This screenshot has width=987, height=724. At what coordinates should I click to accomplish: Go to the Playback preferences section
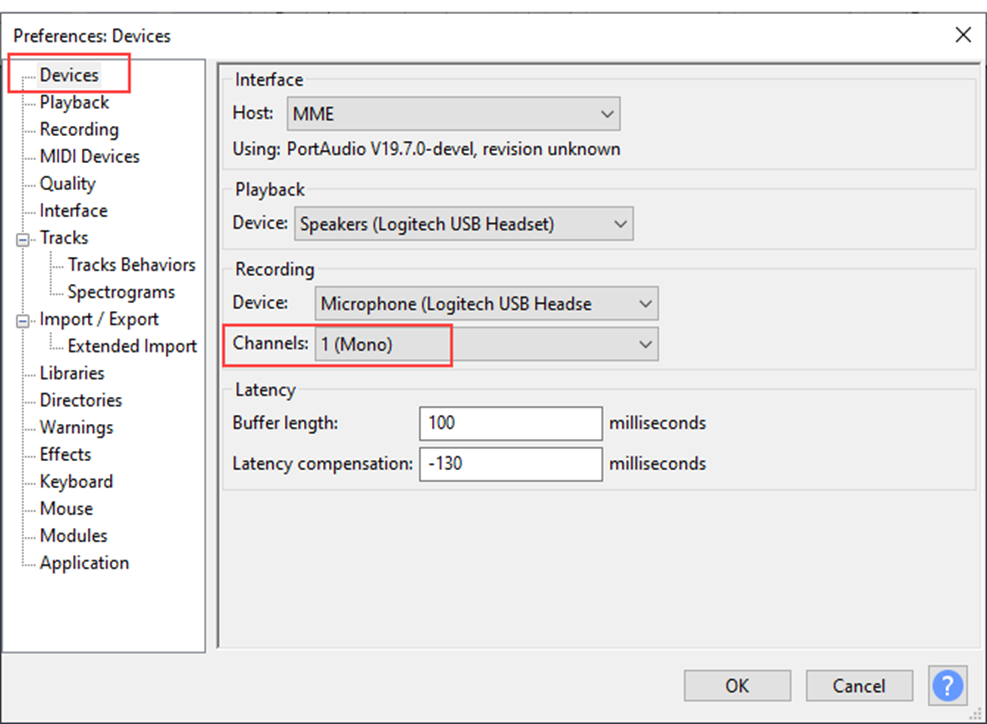(x=74, y=102)
